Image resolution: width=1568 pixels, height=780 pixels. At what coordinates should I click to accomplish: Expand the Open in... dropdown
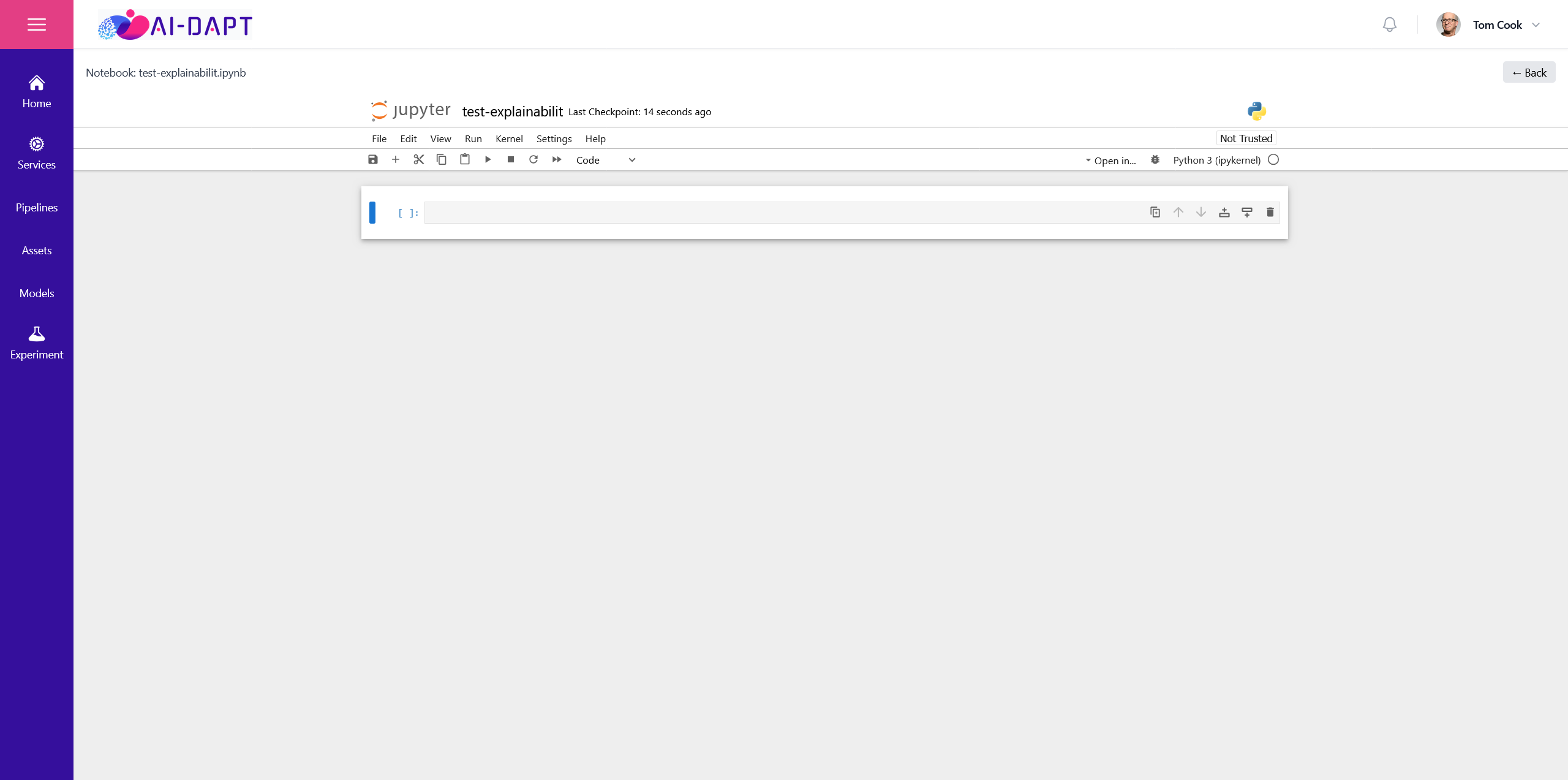click(x=1111, y=161)
